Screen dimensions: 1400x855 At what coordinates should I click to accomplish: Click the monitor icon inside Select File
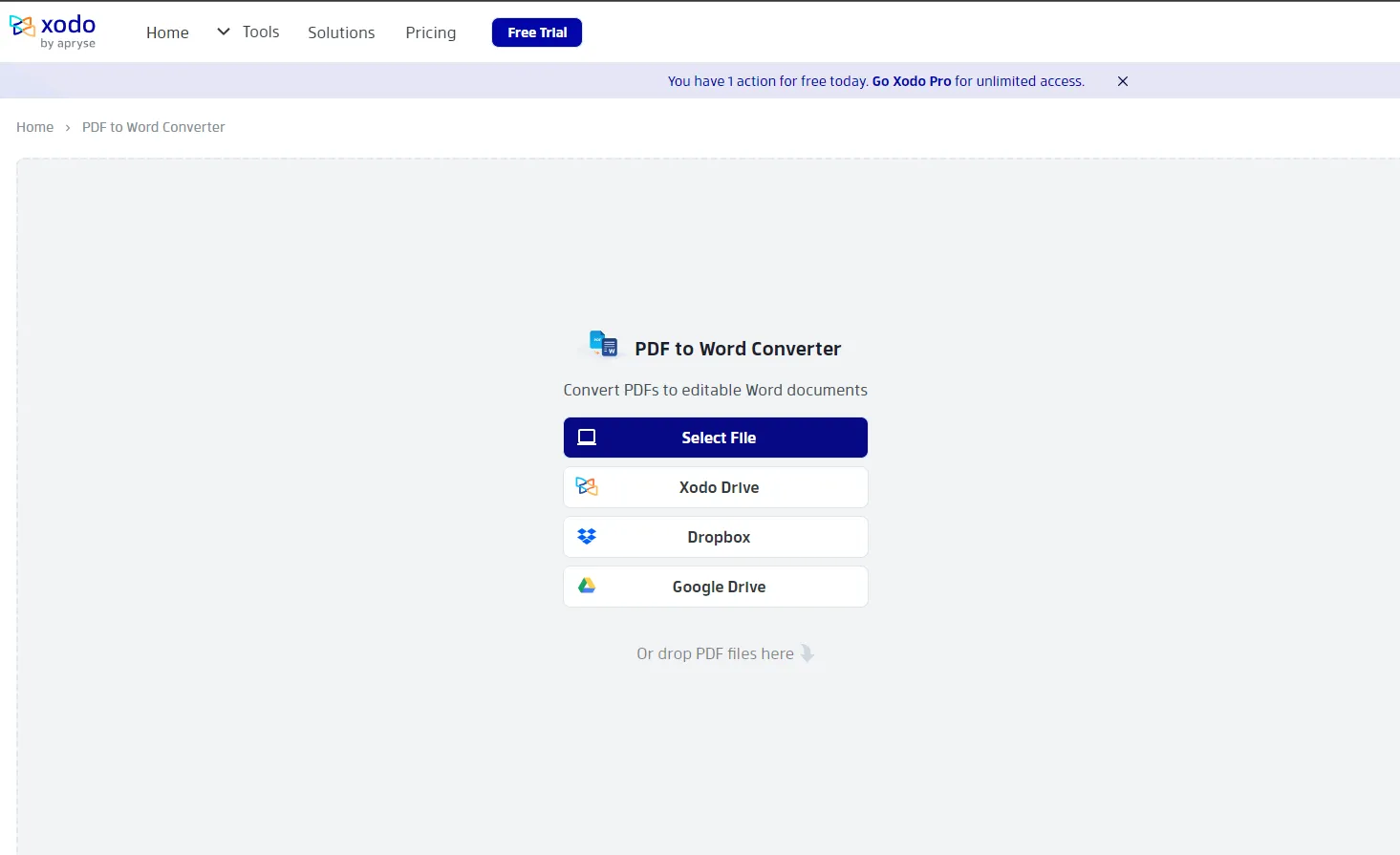point(586,437)
